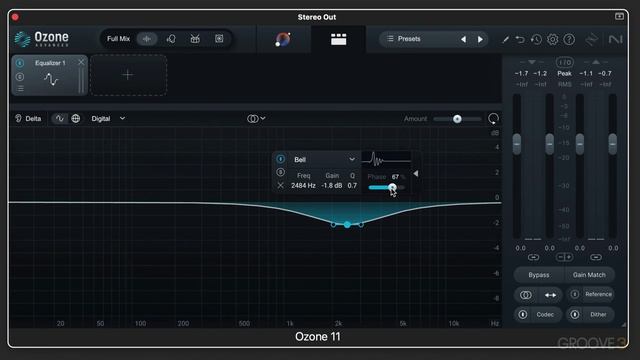The image size is (640, 360).
Task: Open the Master Assistant colorful orb
Action: 283,39
